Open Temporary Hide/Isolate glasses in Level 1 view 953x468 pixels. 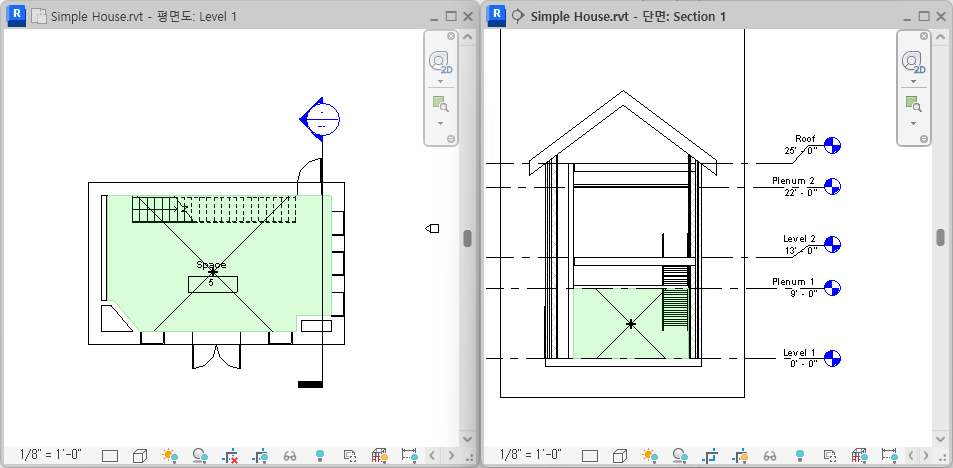(291, 455)
